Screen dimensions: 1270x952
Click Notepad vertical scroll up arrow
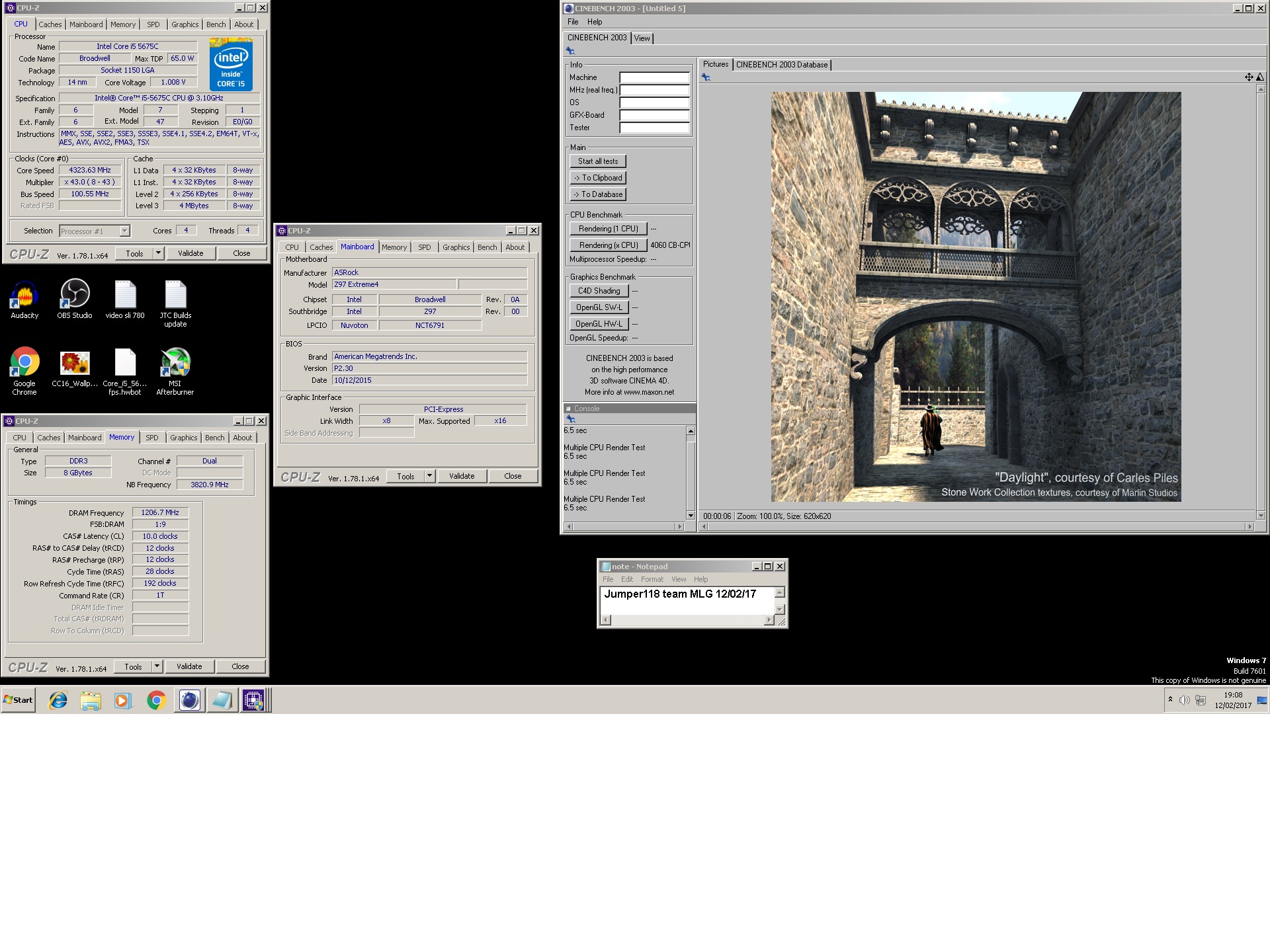779,593
